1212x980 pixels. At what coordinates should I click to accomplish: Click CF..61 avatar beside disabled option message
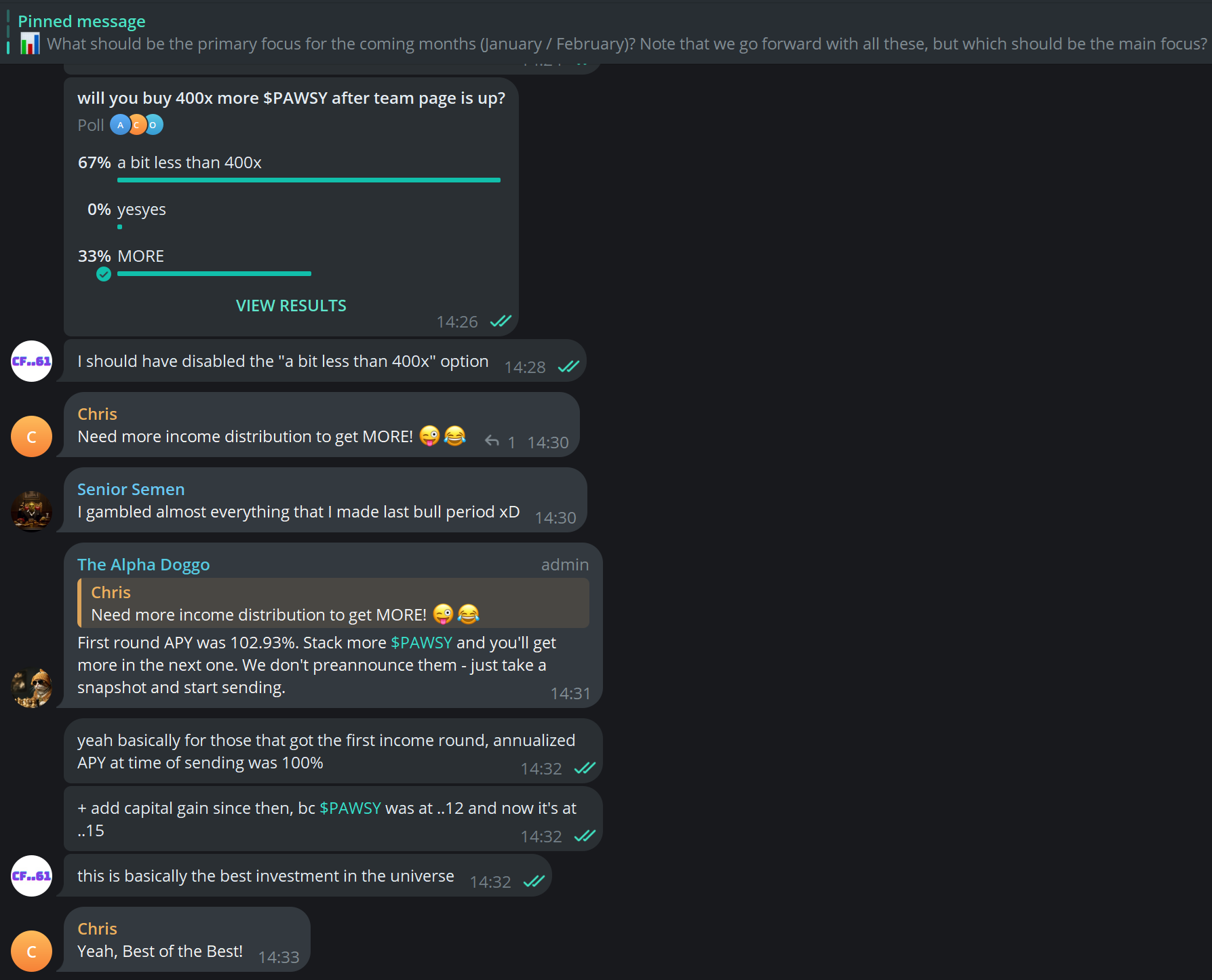tap(31, 361)
